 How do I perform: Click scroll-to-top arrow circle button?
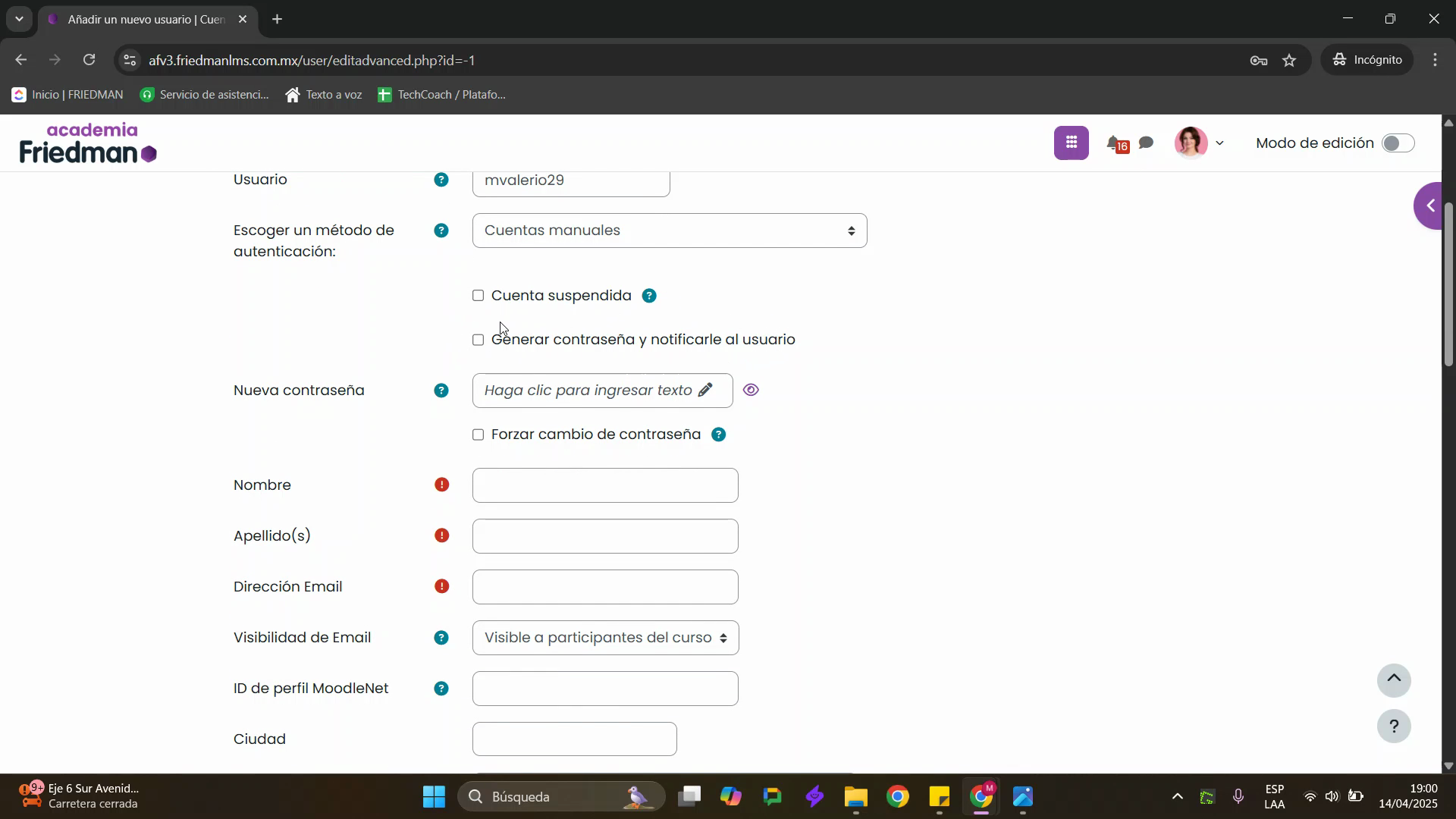[x=1393, y=680]
